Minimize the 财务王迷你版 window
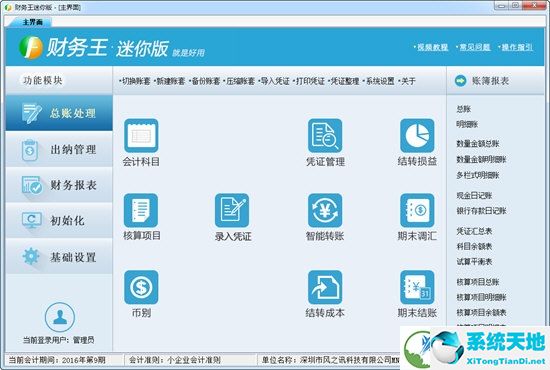 (502, 6)
